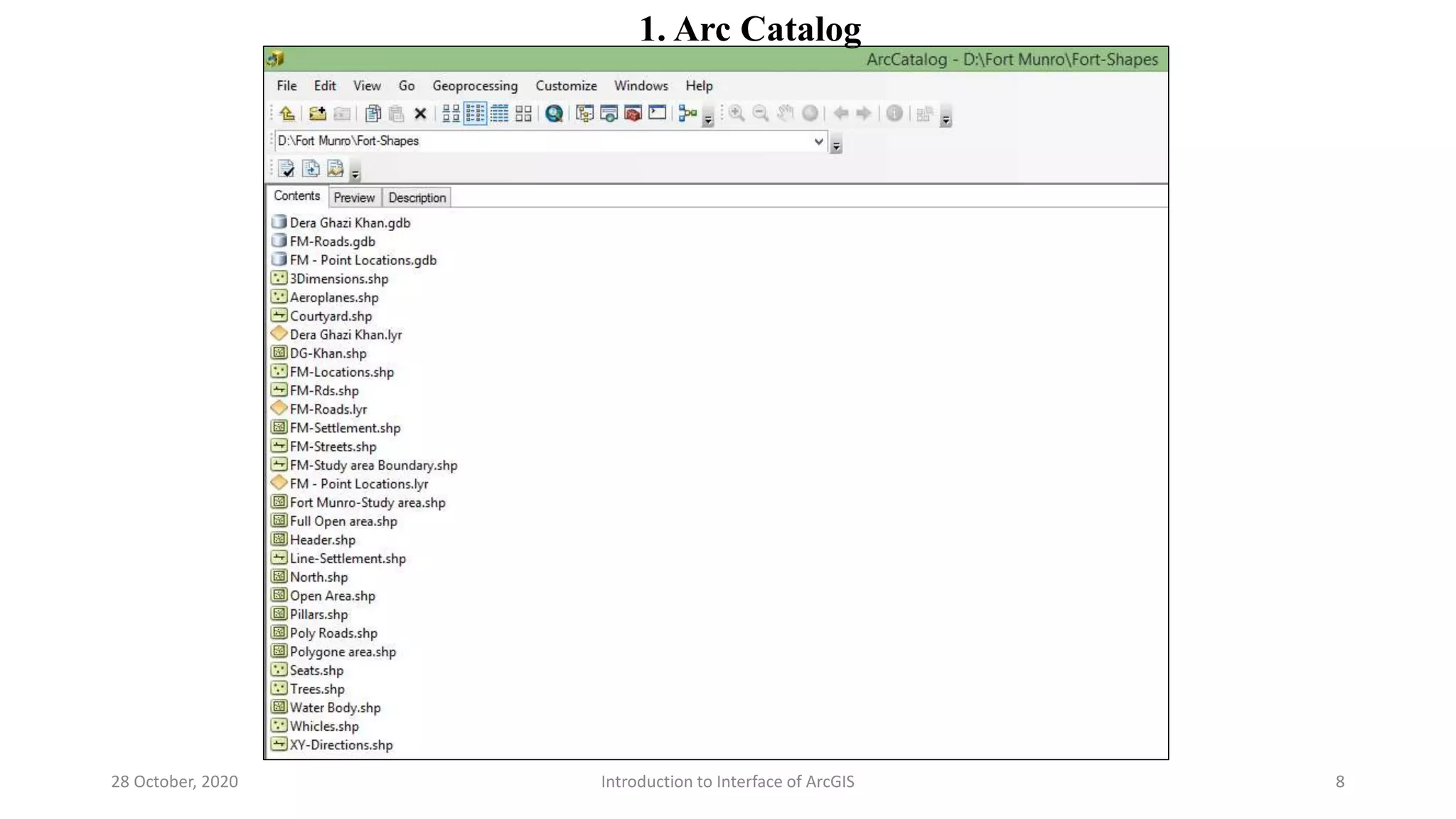The image size is (1456, 819).
Task: Select 3Dimensions.shp shapefile
Action: 330,279
